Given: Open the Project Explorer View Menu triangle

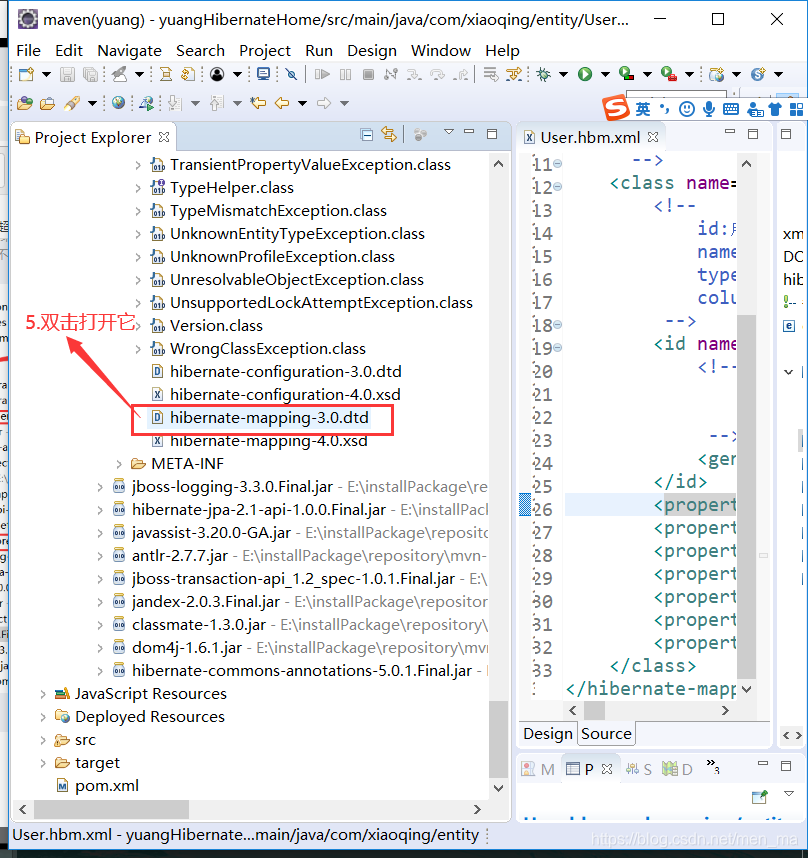Looking at the screenshot, I should [449, 132].
